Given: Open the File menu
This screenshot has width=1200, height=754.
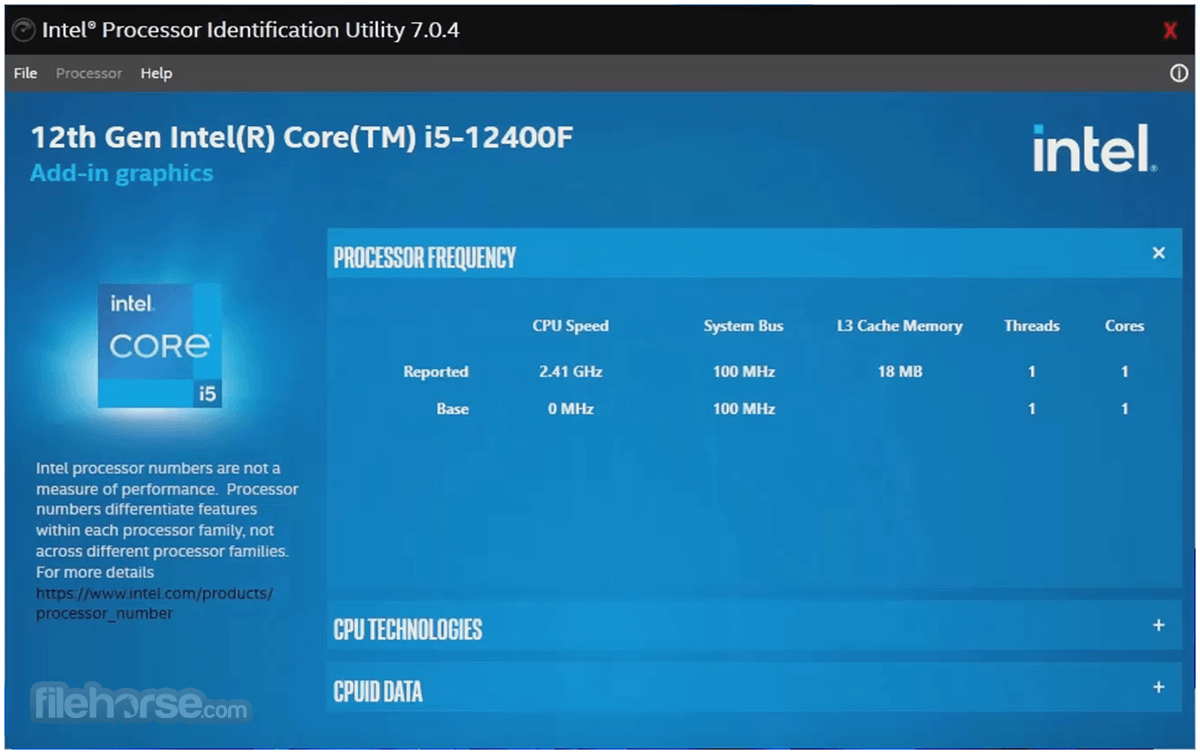Looking at the screenshot, I should (25, 73).
